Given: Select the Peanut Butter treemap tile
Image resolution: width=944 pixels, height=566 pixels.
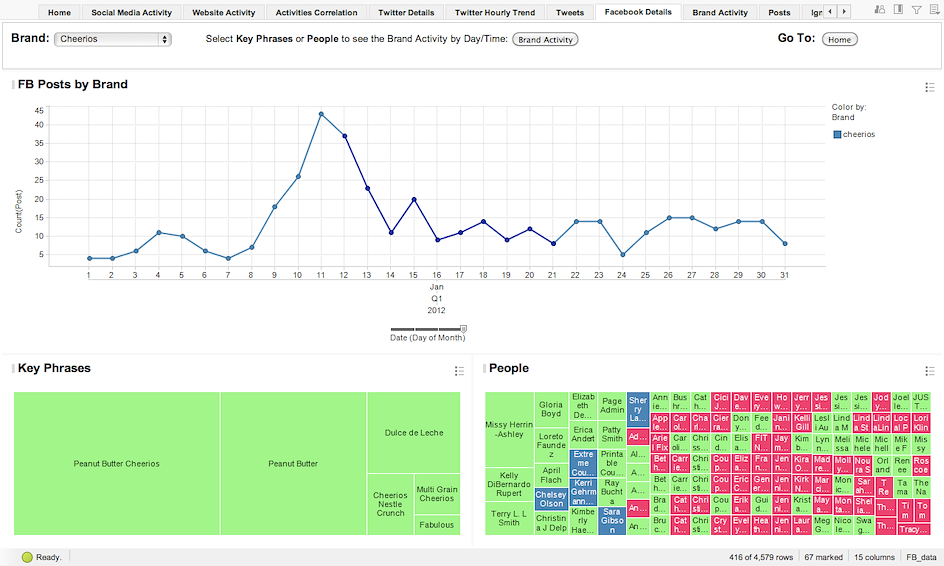Looking at the screenshot, I should (293, 464).
